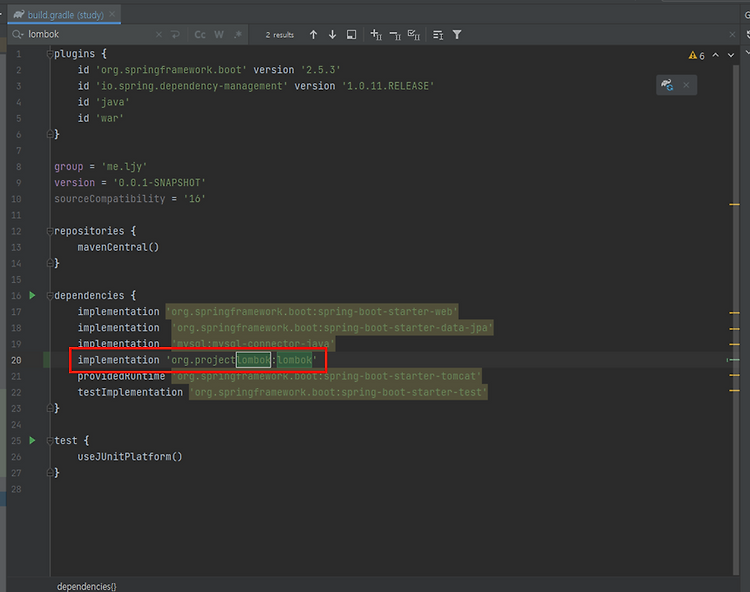The image size is (750, 592).
Task: Click dependencies{} breadcrumb at bottom
Action: 86,585
